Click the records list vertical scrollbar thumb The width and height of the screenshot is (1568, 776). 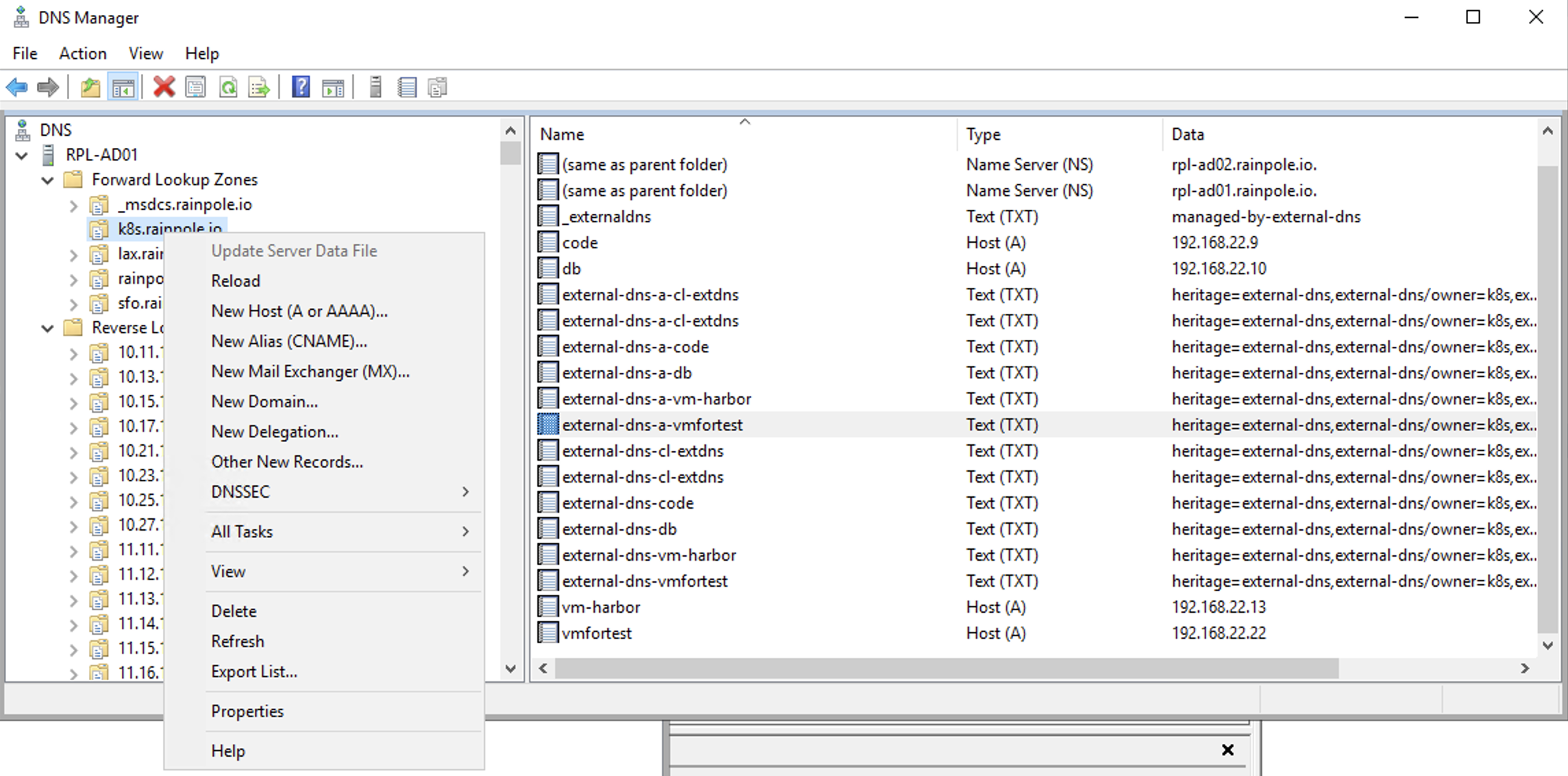click(x=1547, y=398)
